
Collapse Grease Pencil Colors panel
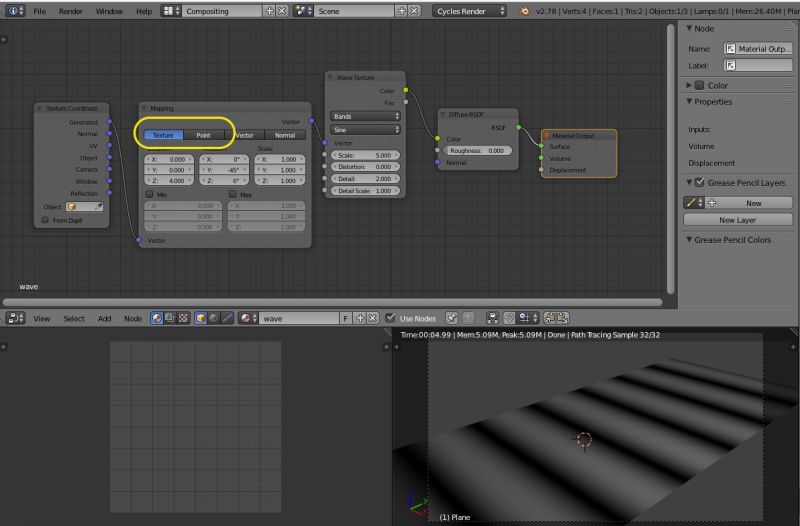point(689,239)
